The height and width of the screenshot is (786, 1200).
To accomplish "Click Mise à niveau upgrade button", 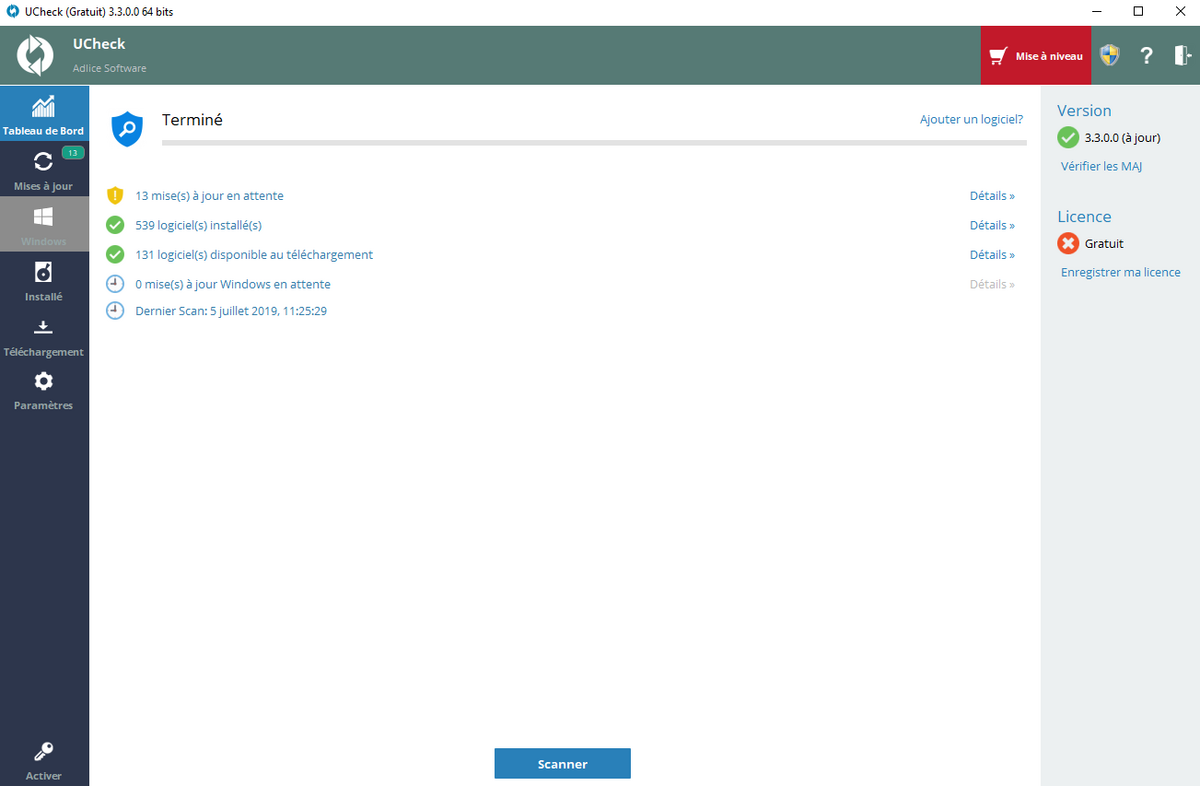I will coord(1036,56).
